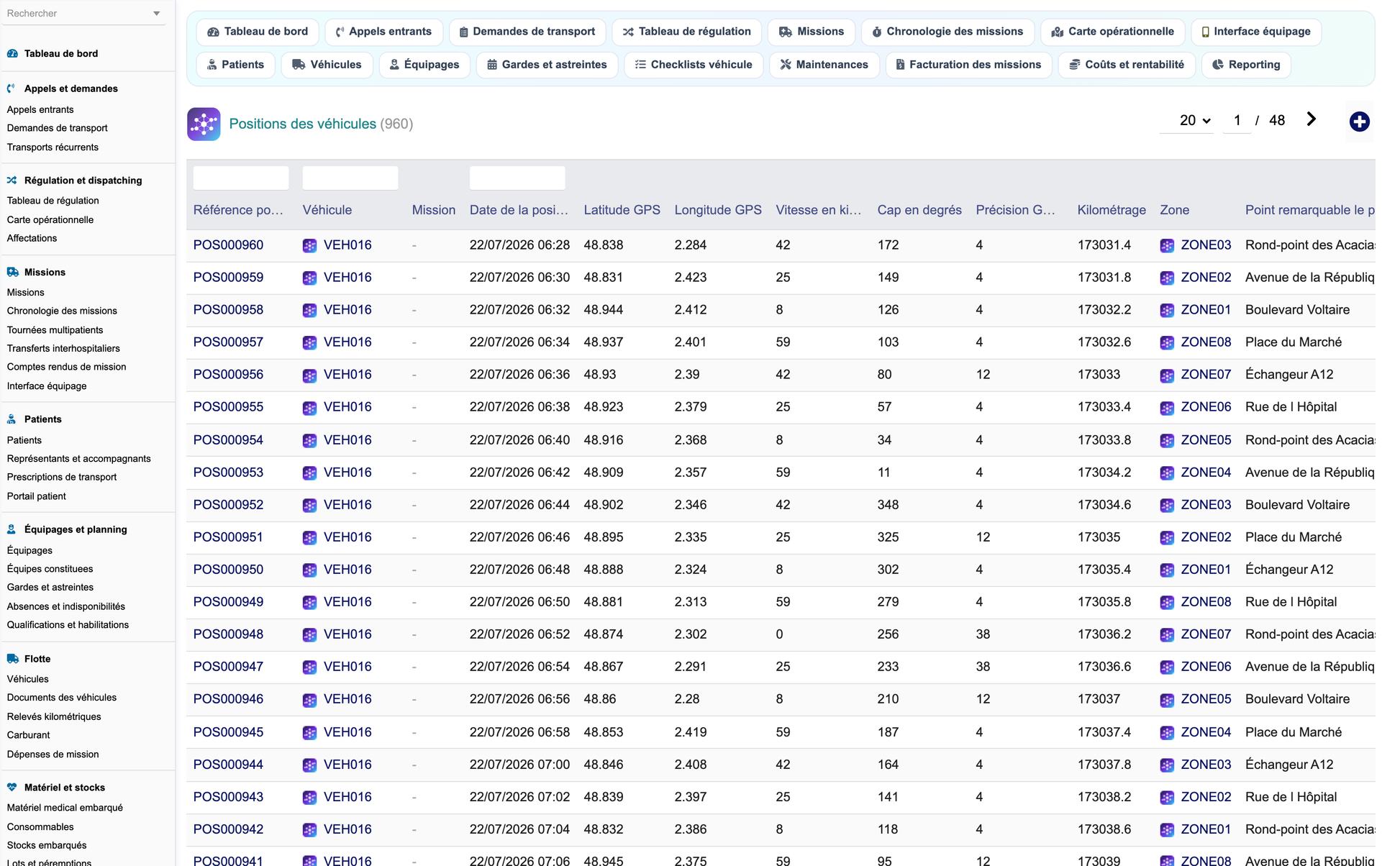Click zone icon beside ZONE08 in POS000957 row
1400x866 pixels.
click(1167, 343)
